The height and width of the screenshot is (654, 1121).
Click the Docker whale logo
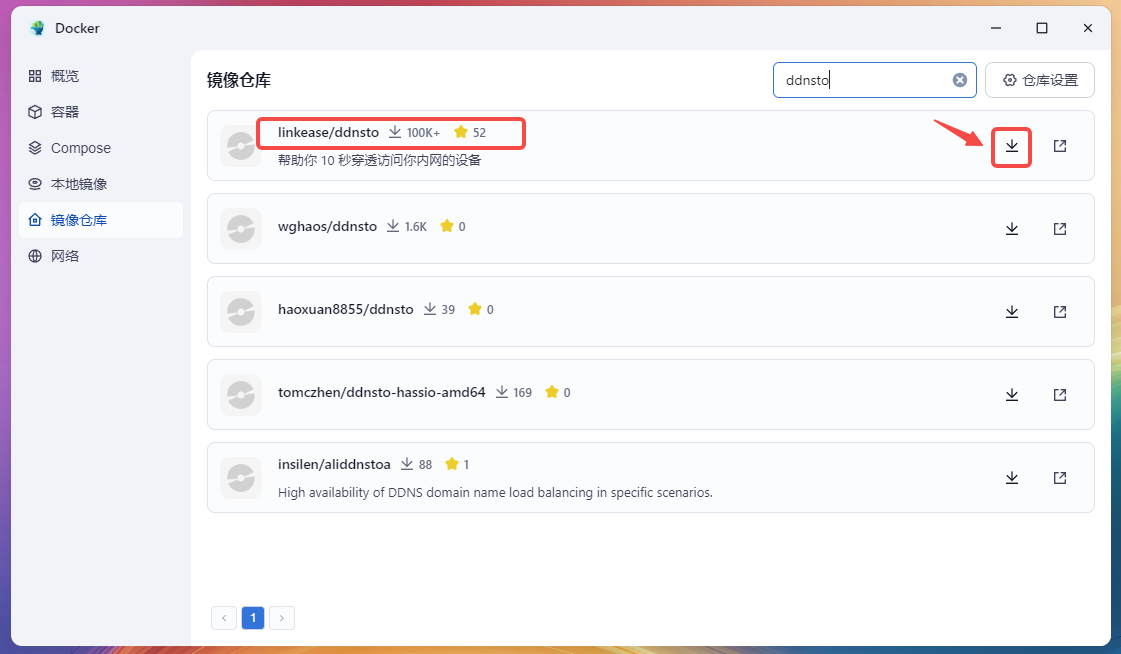37,28
